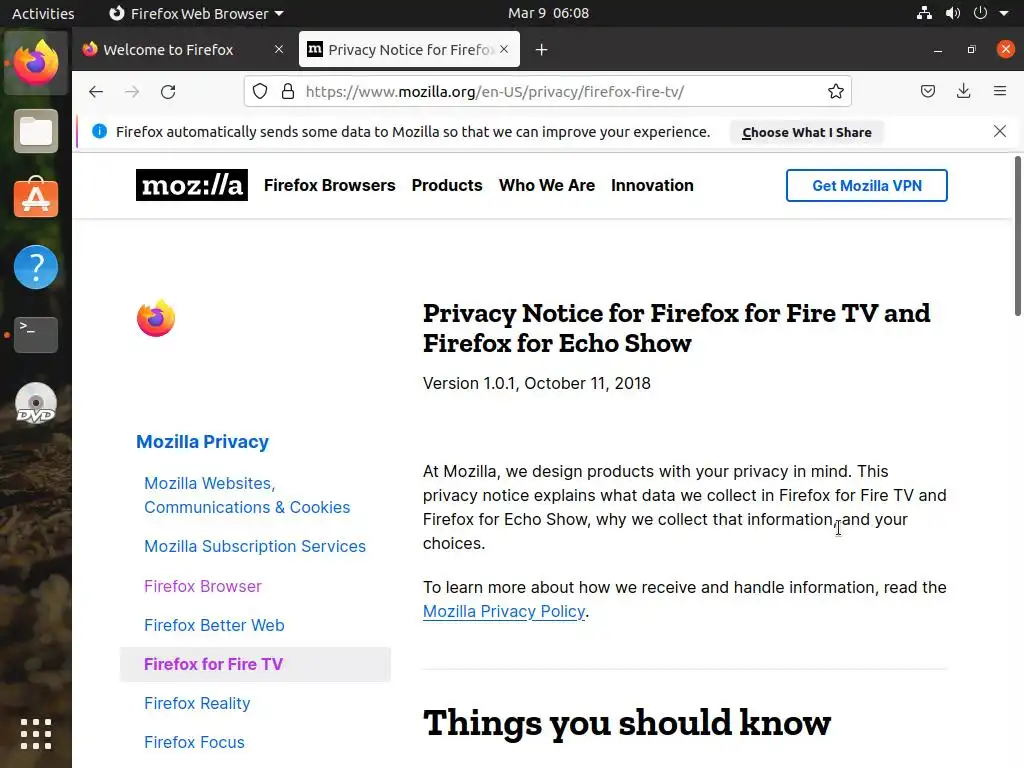Click the volume icon in top bar
Image resolution: width=1024 pixels, height=768 pixels.
pos(953,13)
